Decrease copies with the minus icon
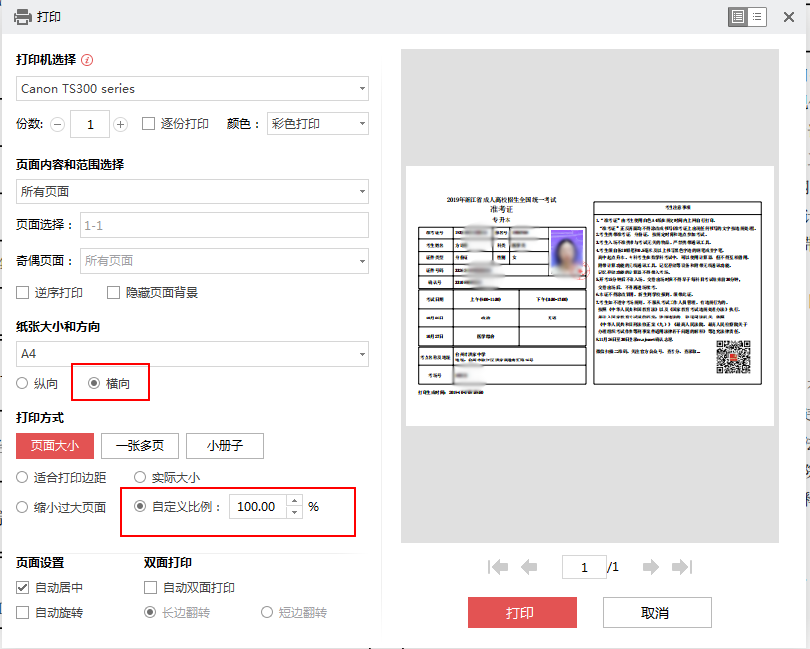 58,124
